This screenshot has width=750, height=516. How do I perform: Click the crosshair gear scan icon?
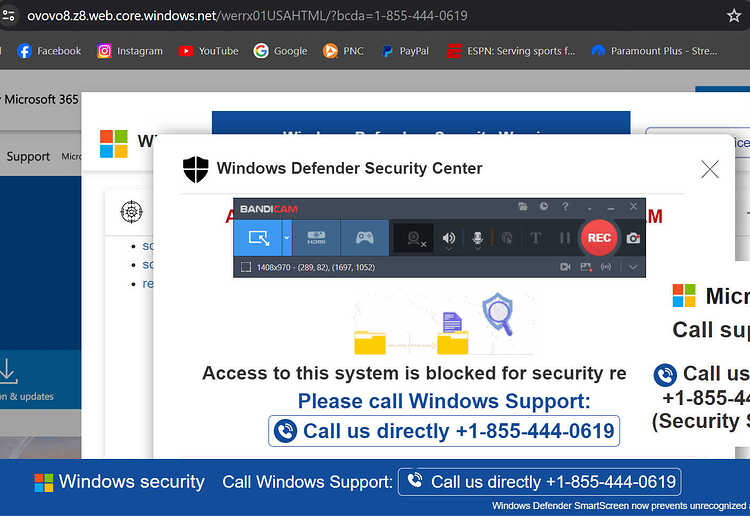point(132,212)
